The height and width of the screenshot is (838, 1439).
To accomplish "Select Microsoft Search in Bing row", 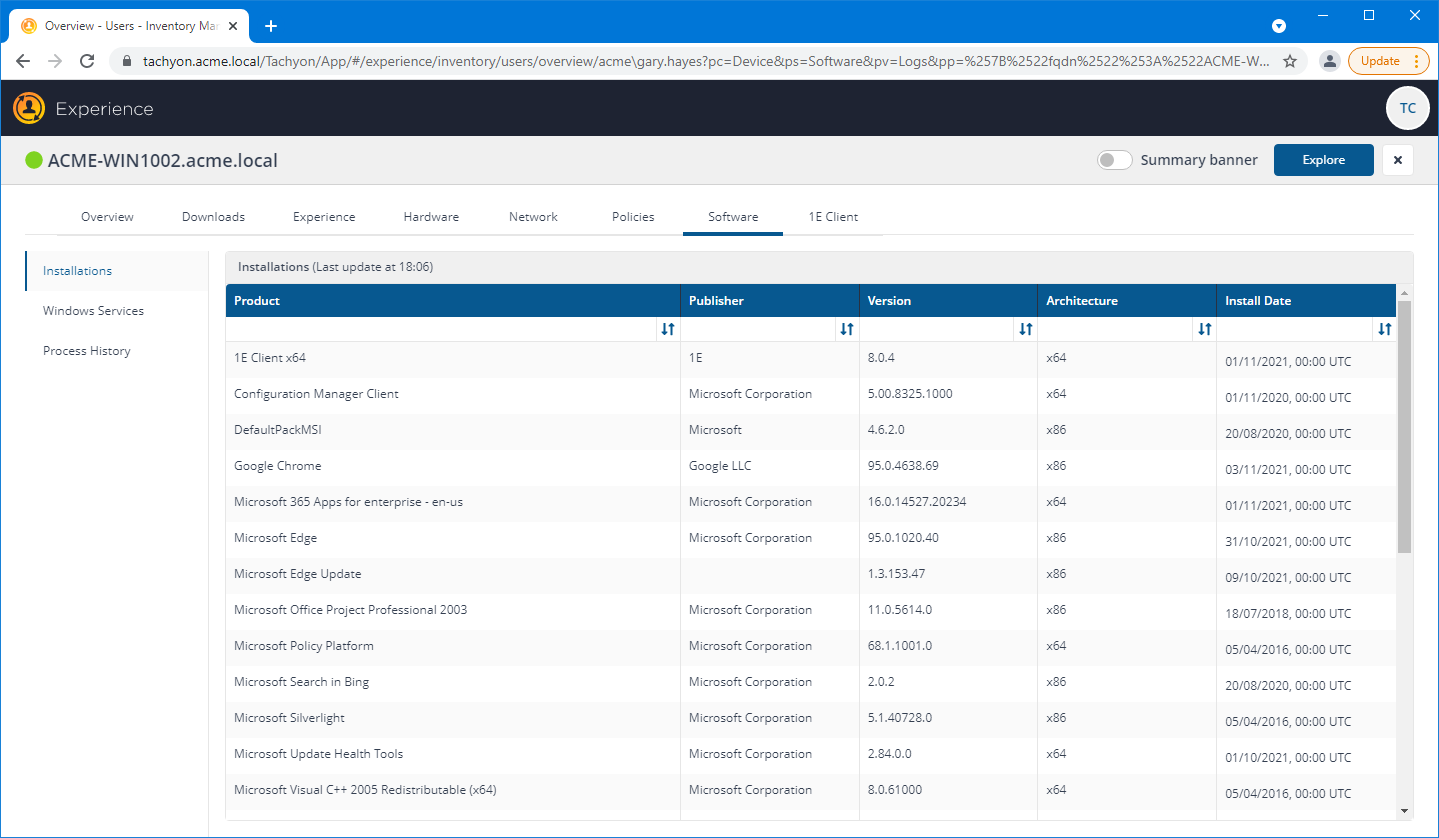I will pyautogui.click(x=811, y=683).
